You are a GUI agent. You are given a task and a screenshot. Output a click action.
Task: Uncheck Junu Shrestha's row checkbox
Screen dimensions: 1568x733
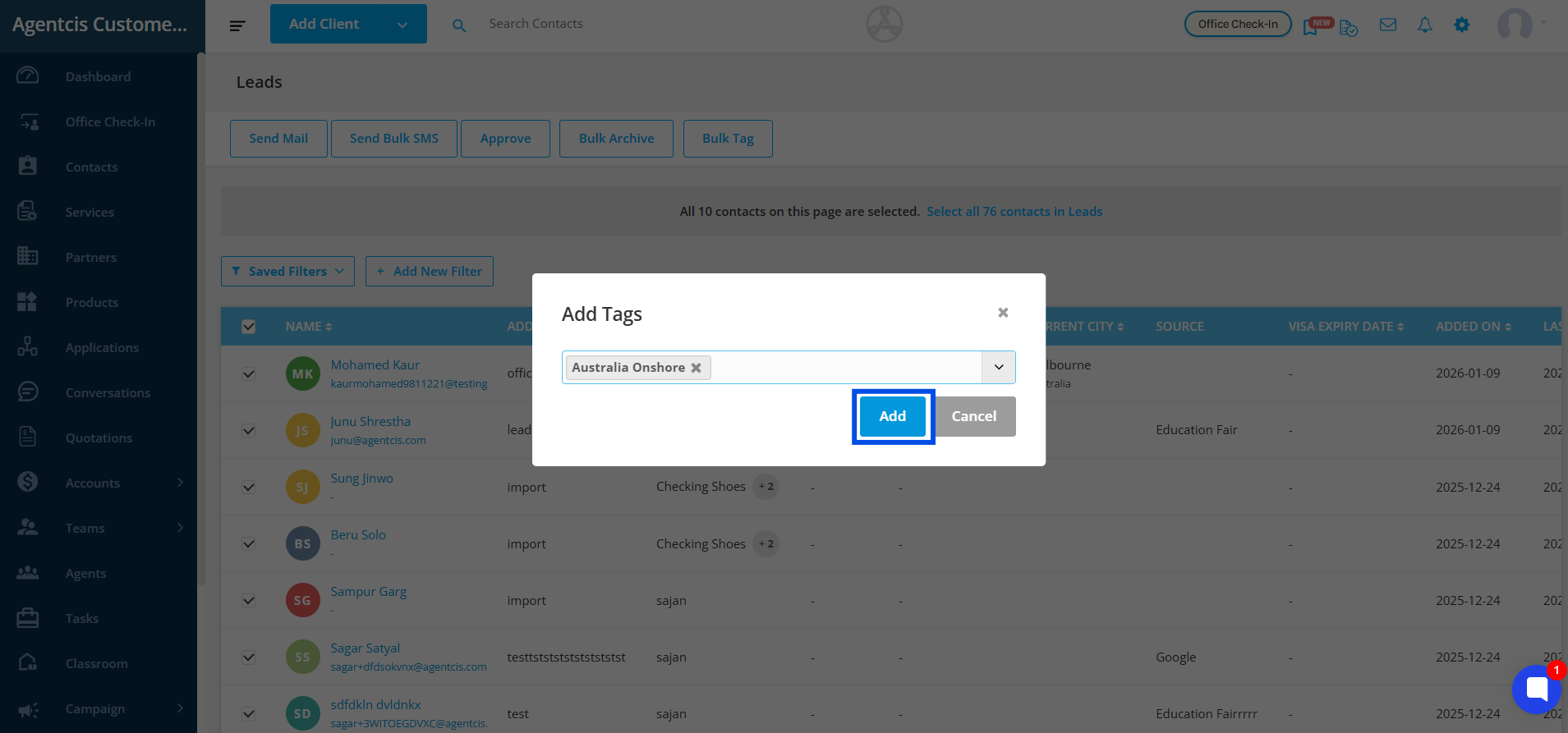(x=249, y=430)
